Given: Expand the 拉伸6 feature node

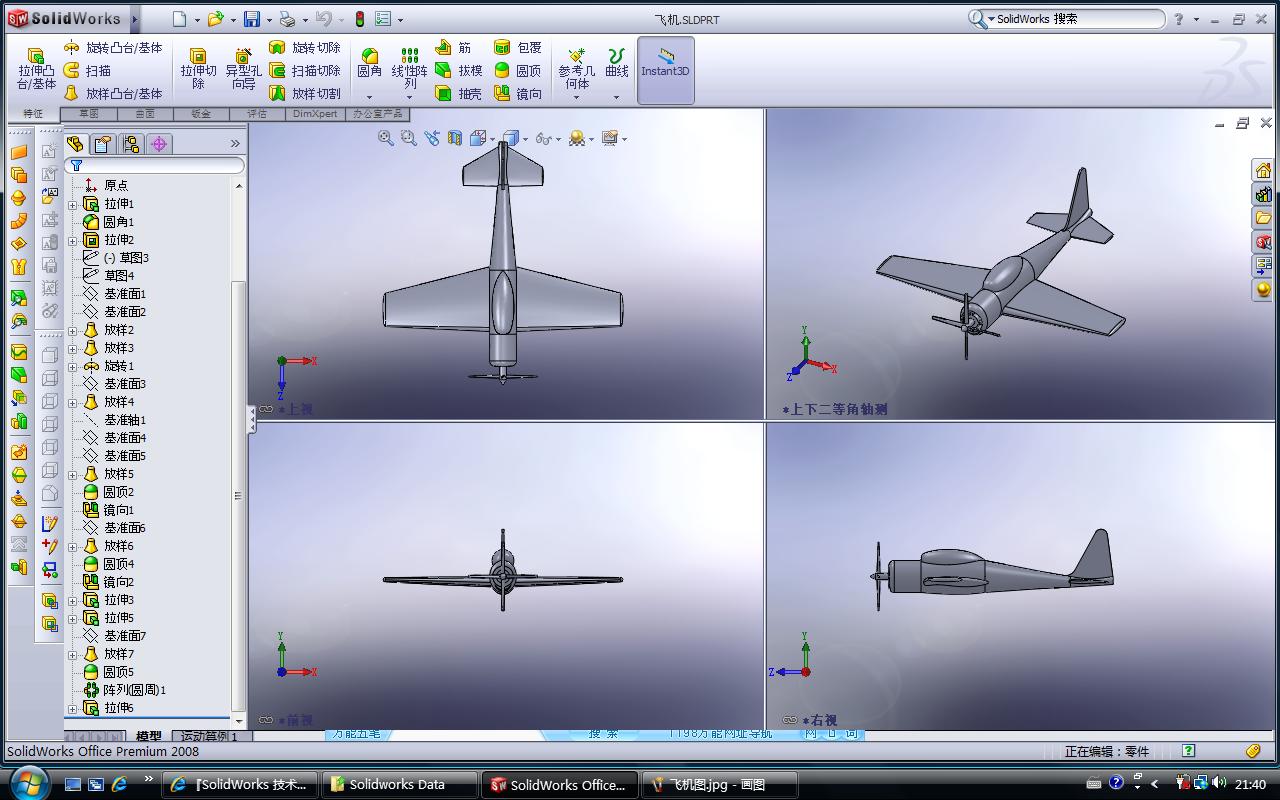Looking at the screenshot, I should point(72,708).
